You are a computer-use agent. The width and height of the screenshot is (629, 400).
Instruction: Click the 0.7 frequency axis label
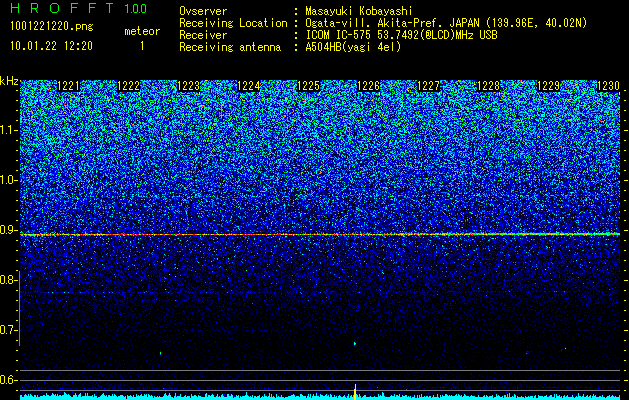click(x=8, y=330)
